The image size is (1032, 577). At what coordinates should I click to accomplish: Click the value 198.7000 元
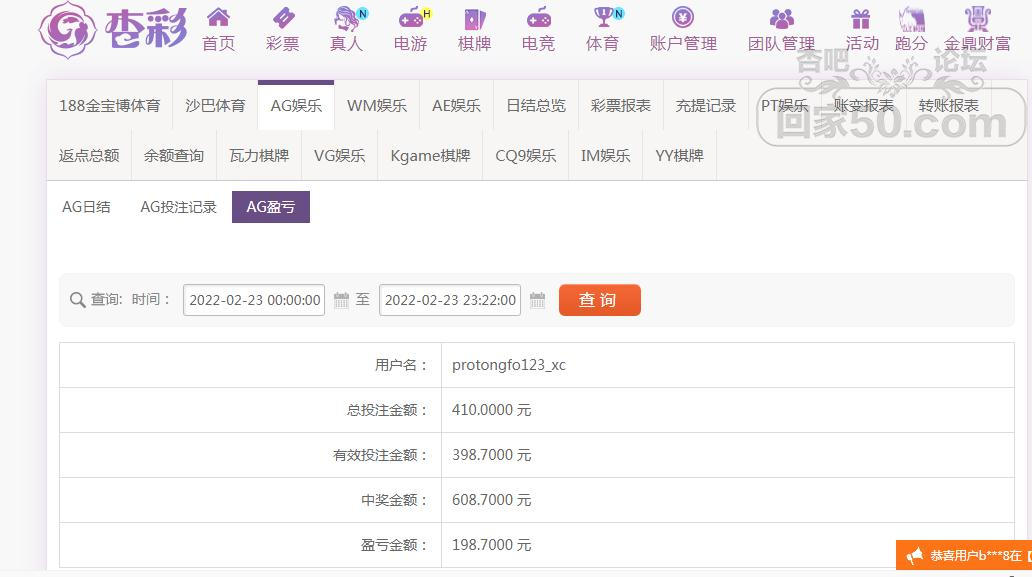[492, 545]
